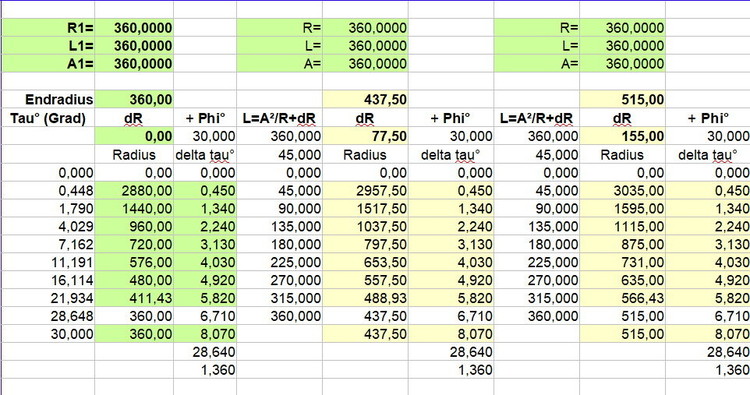Image resolution: width=750 pixels, height=395 pixels.
Task: Select the radius cell 1517,50
Action: pos(365,208)
